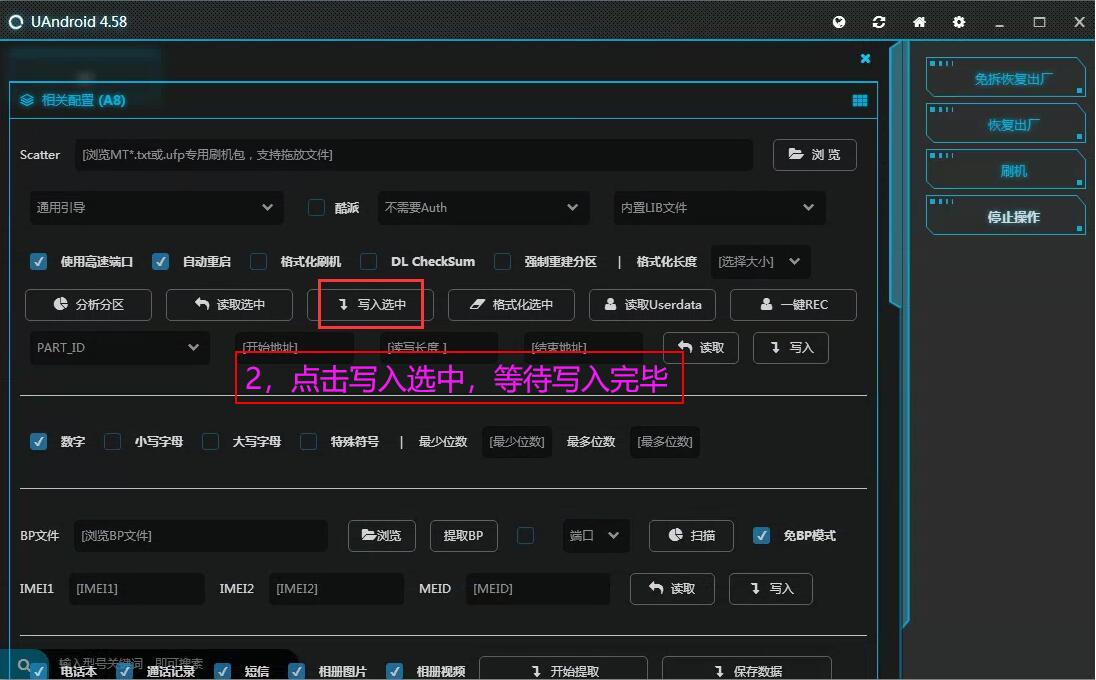
Task: Enable 大写字母 checkbox
Action: (210, 442)
